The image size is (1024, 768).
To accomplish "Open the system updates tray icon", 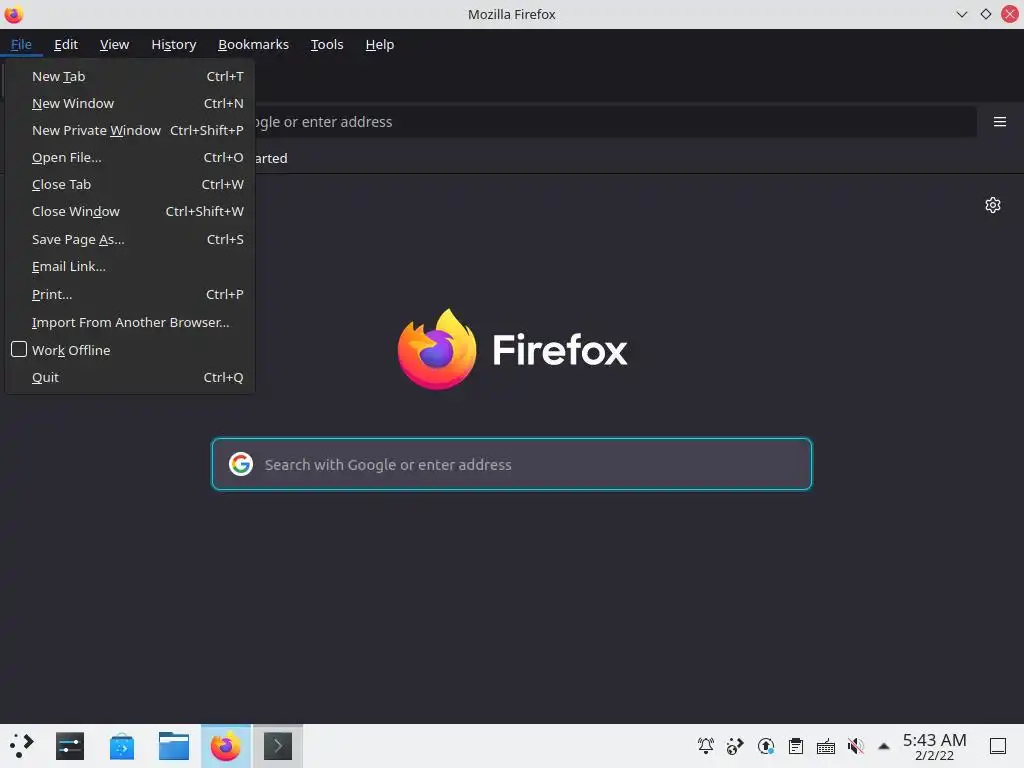I will pos(765,746).
